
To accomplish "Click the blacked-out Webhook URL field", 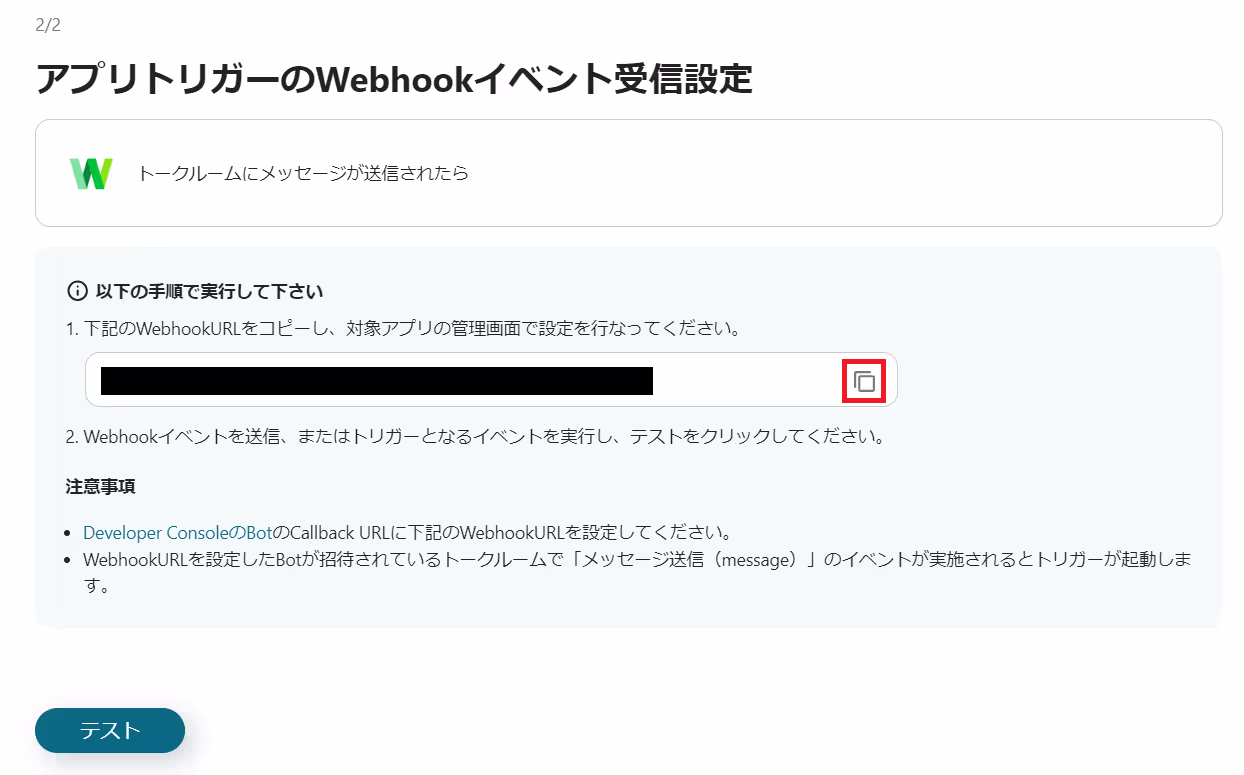I will pyautogui.click(x=491, y=380).
